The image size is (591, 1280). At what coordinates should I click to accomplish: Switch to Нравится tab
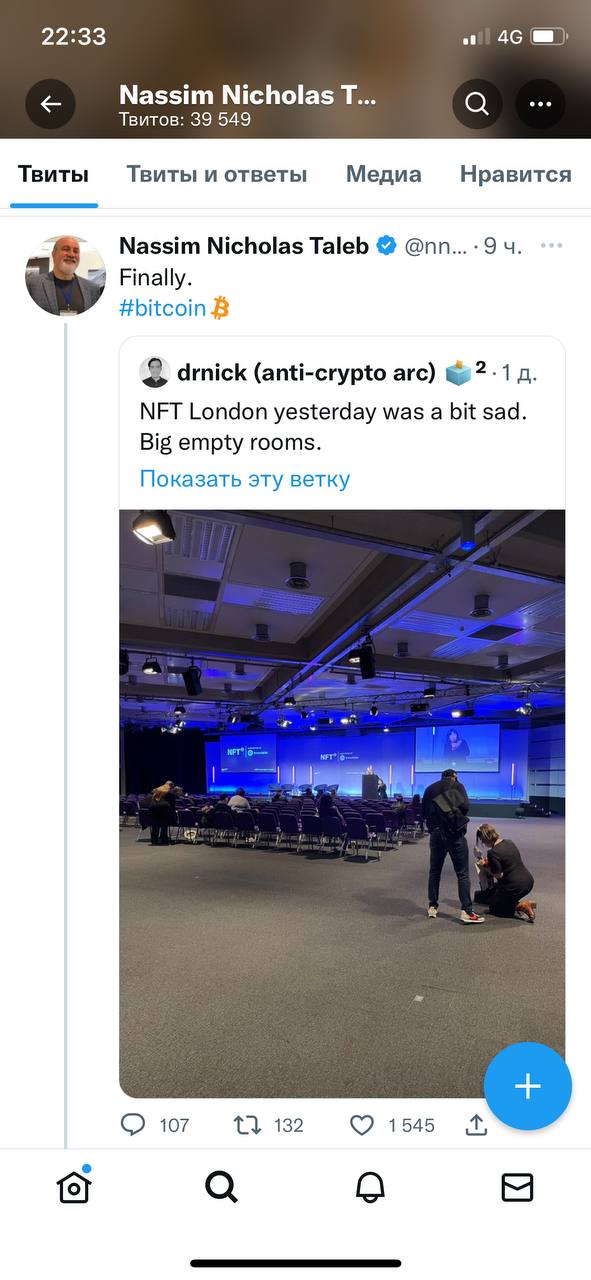coord(516,174)
